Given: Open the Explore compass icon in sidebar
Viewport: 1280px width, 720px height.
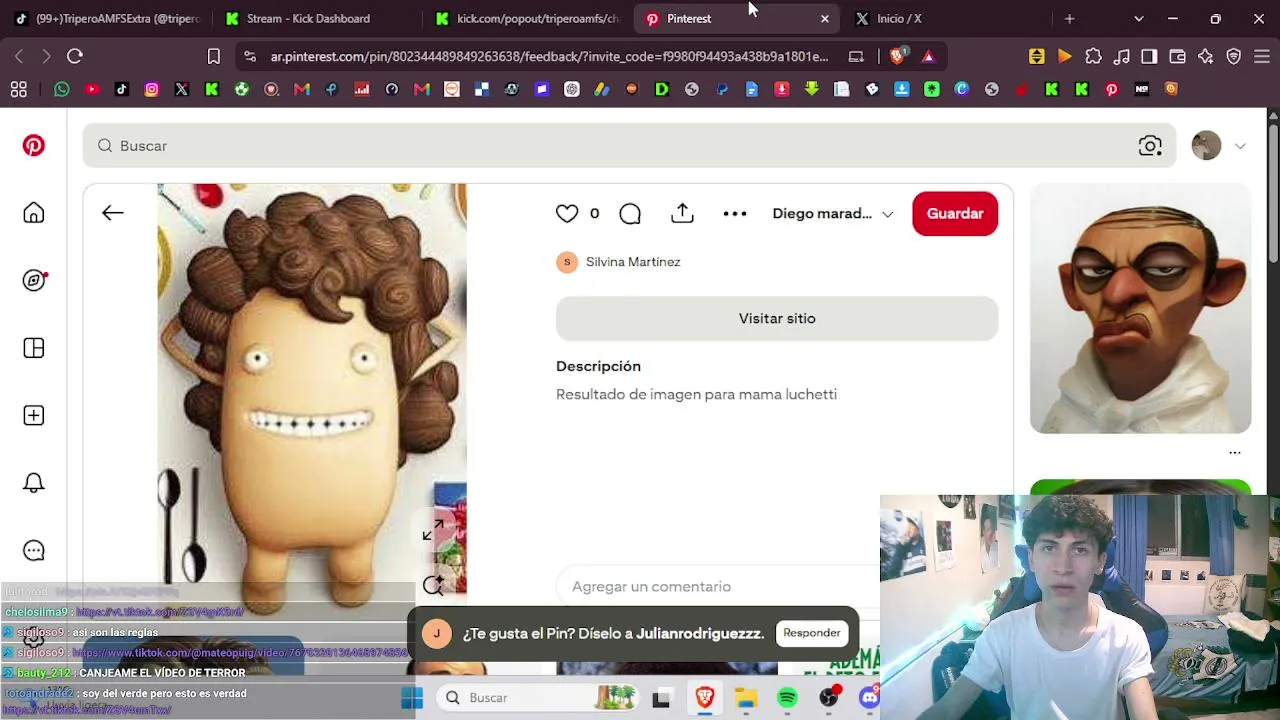Looking at the screenshot, I should tap(34, 281).
